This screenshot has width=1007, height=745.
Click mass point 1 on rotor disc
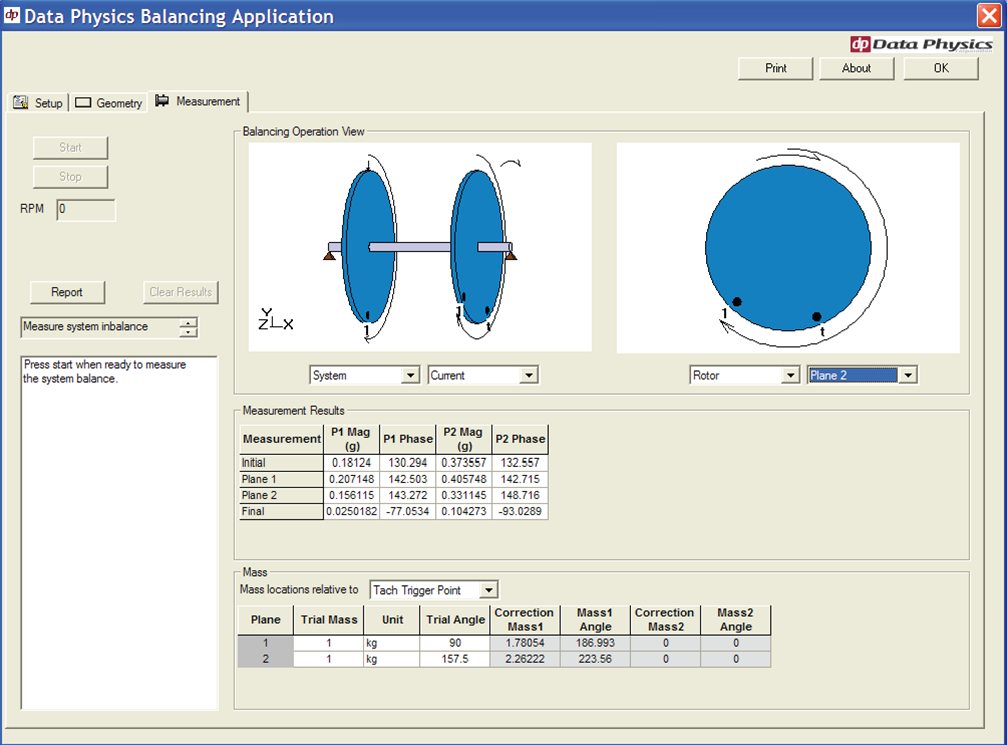737,302
